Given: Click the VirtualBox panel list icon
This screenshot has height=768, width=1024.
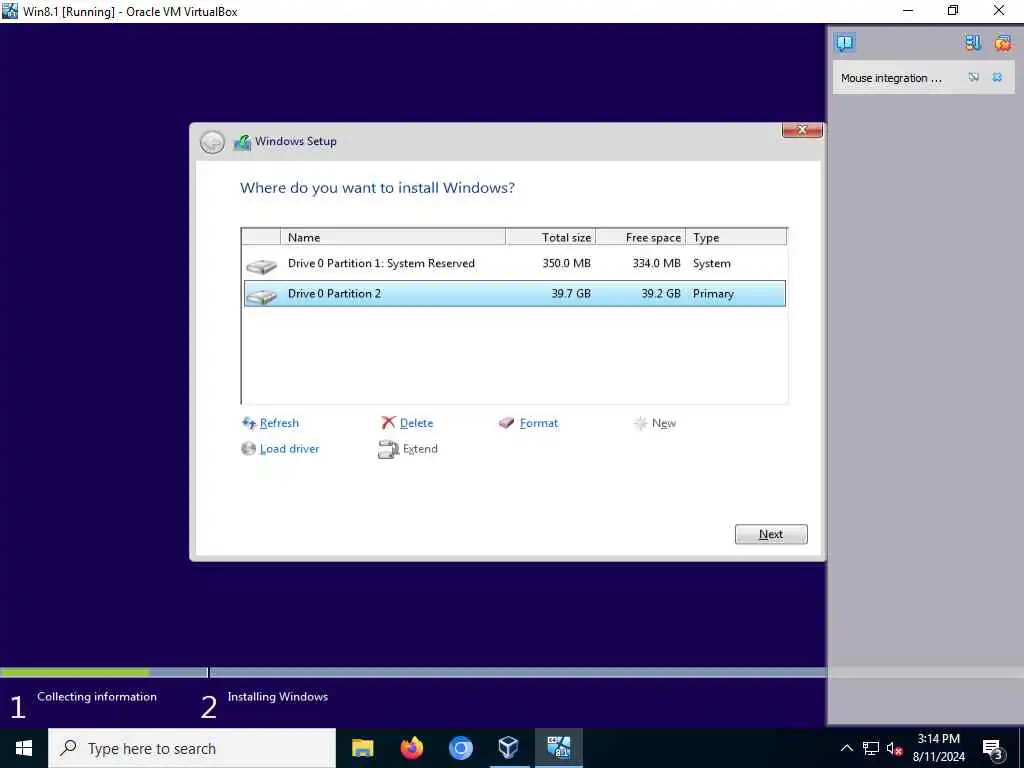Looking at the screenshot, I should coord(973,43).
